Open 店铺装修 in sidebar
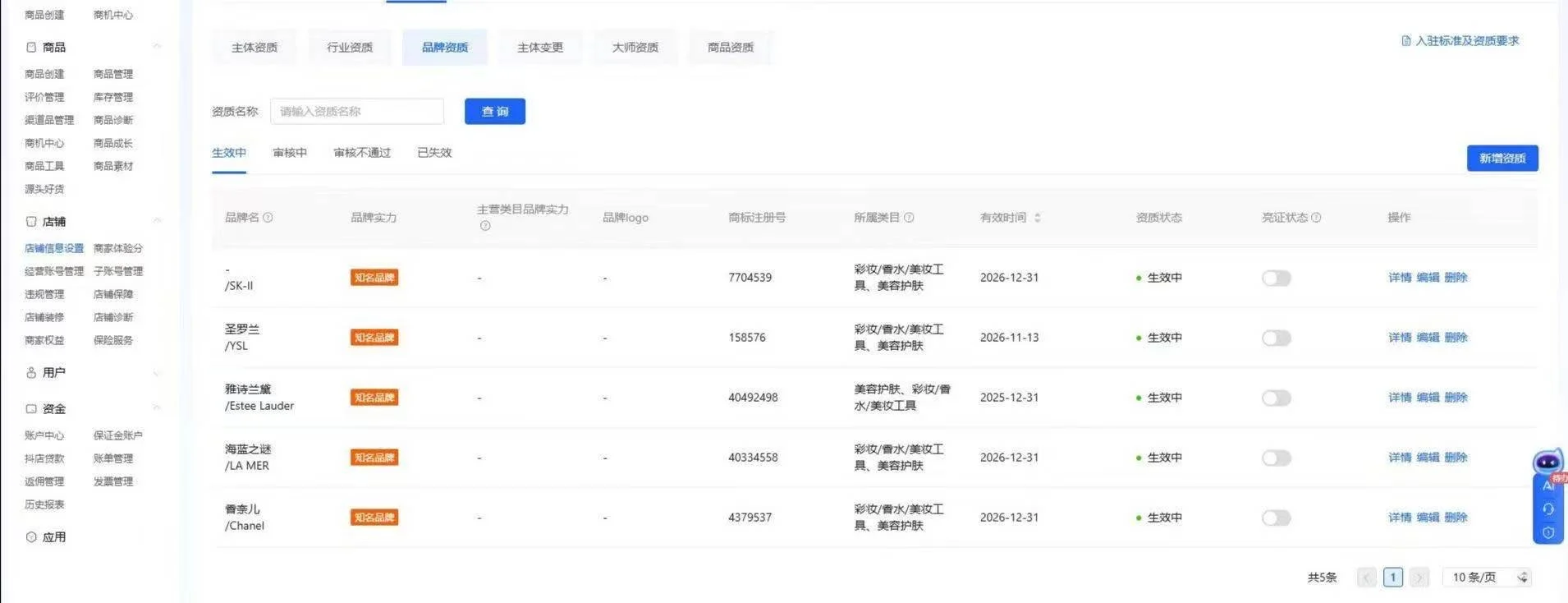The width and height of the screenshot is (1568, 603). click(44, 317)
